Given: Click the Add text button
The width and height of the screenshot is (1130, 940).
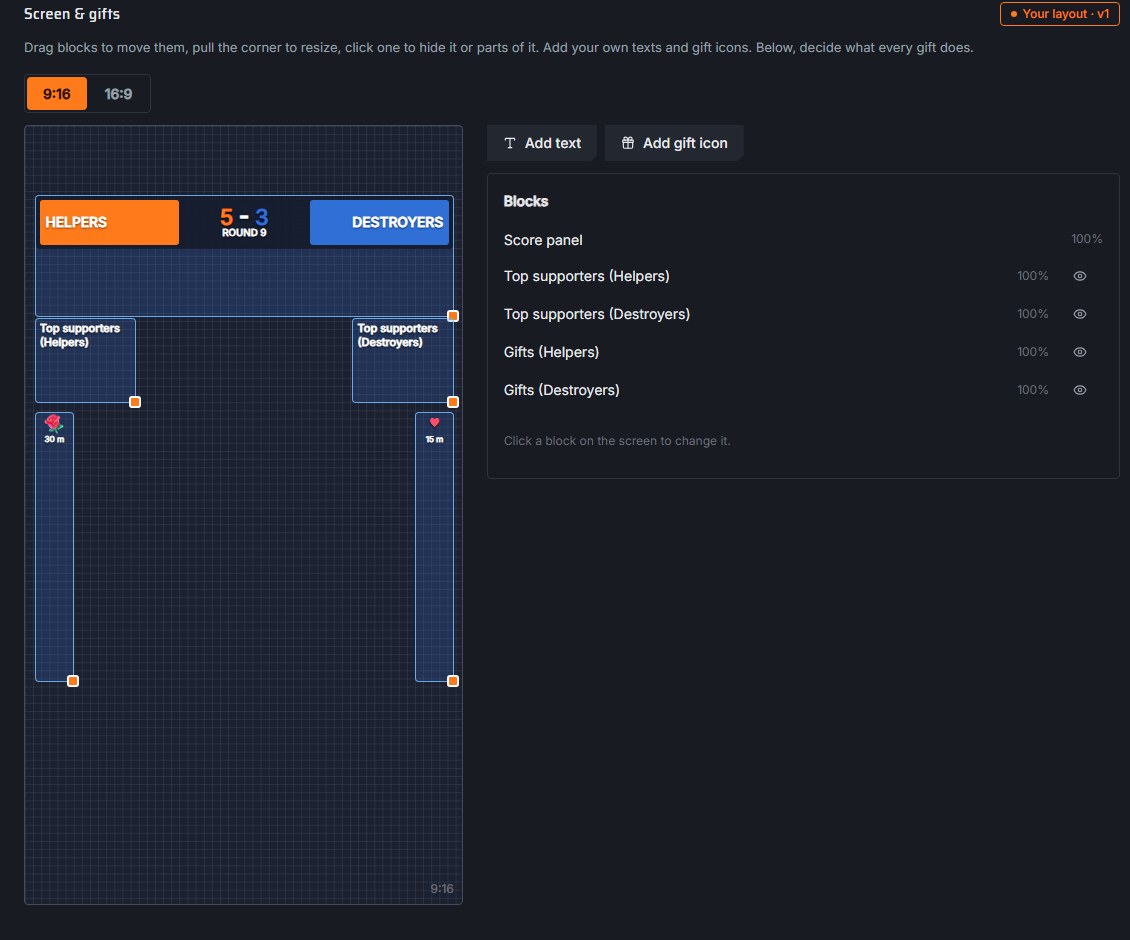Looking at the screenshot, I should [542, 143].
